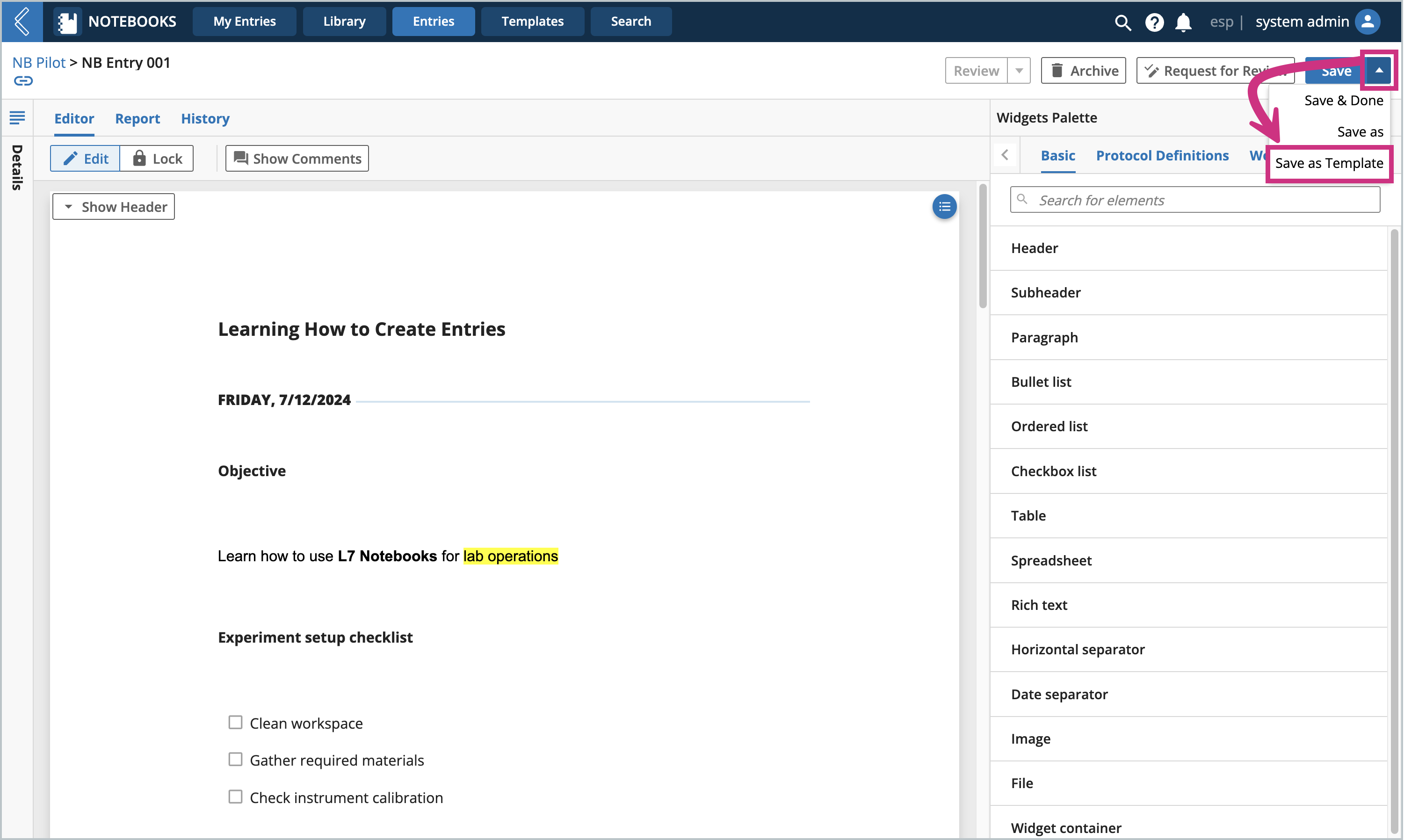Collapse palette with left chevron icon

1005,154
